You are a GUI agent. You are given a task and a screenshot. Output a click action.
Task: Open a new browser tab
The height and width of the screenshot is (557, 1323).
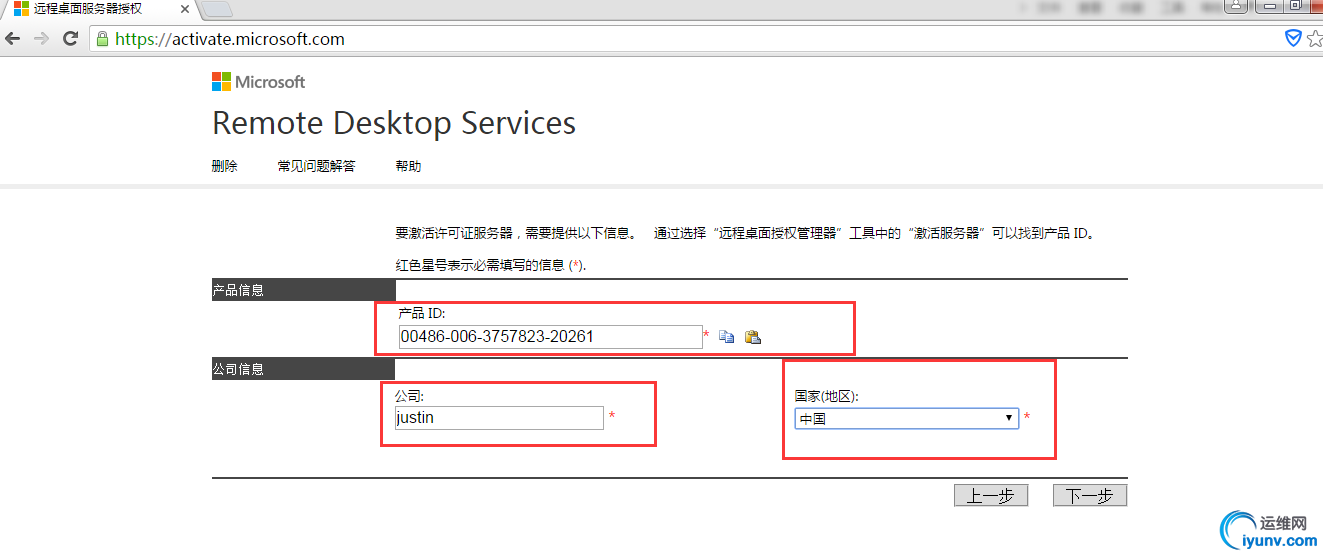click(217, 9)
